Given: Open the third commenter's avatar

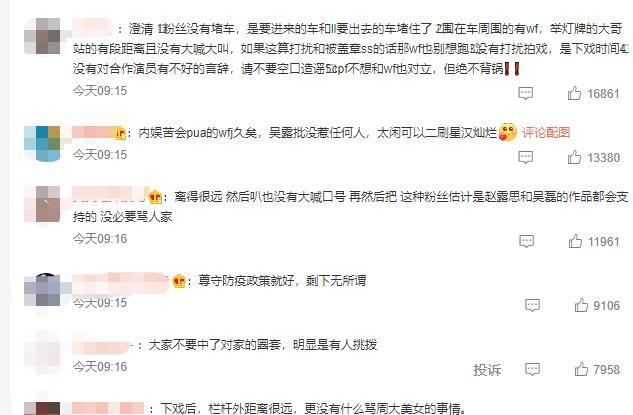Looking at the screenshot, I should tap(42, 204).
